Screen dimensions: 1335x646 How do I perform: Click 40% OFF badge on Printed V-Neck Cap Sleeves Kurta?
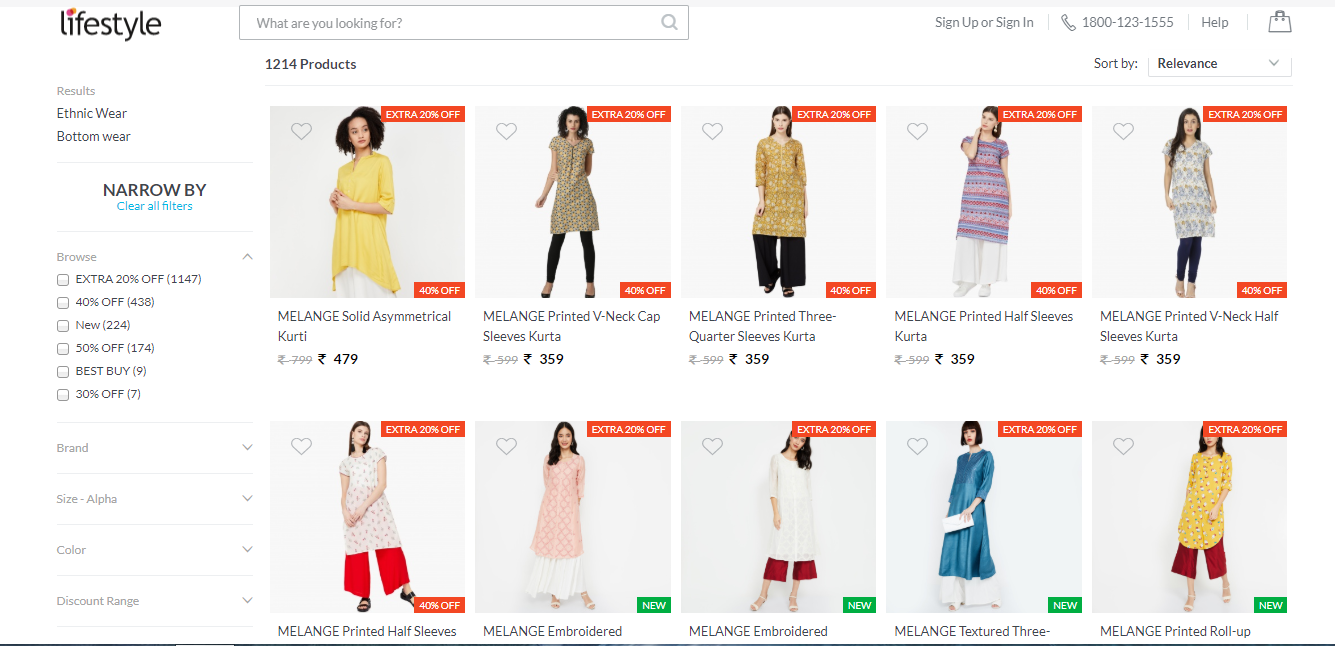click(x=645, y=290)
